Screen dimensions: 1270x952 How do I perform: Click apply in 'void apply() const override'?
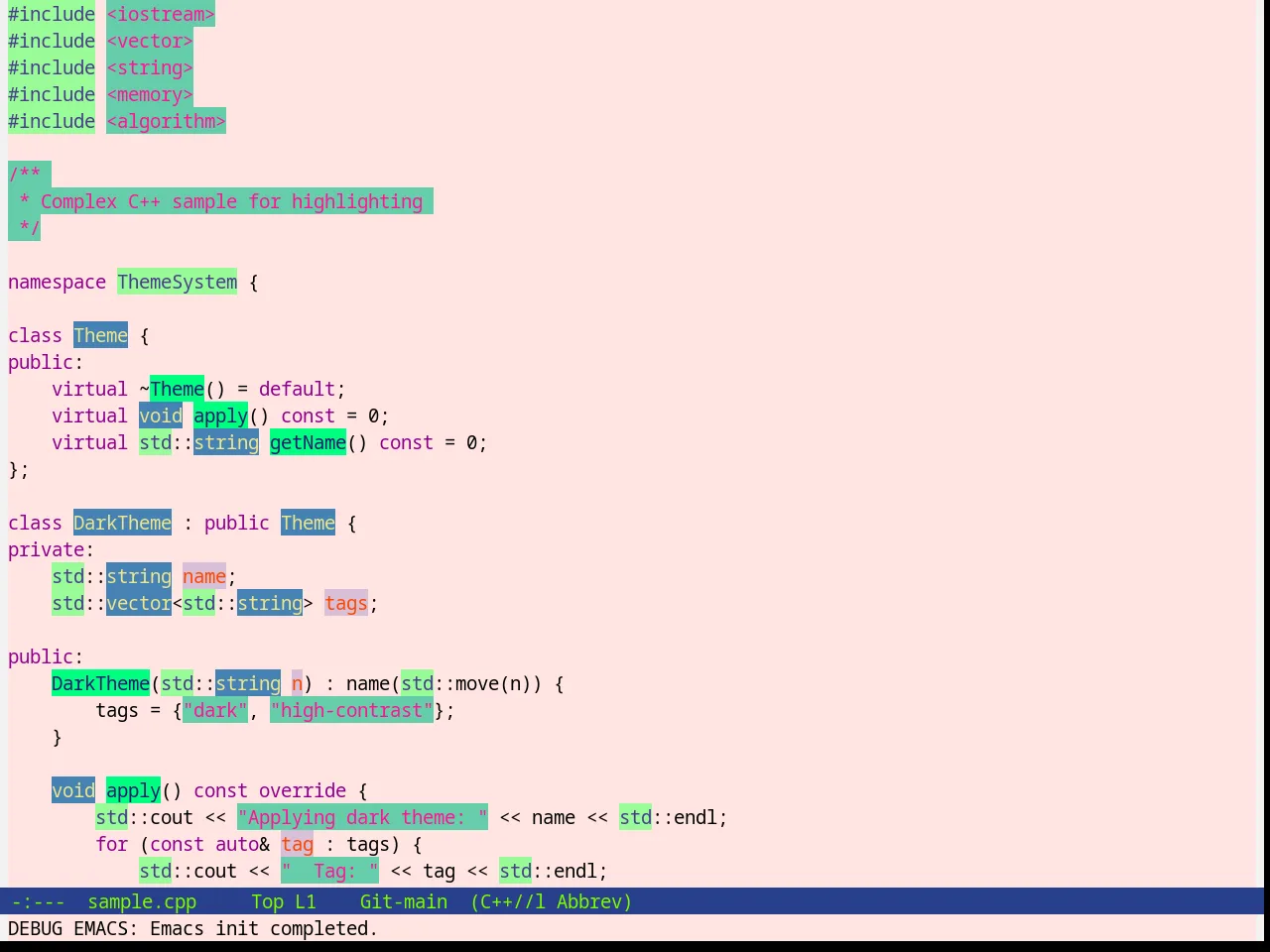(133, 790)
